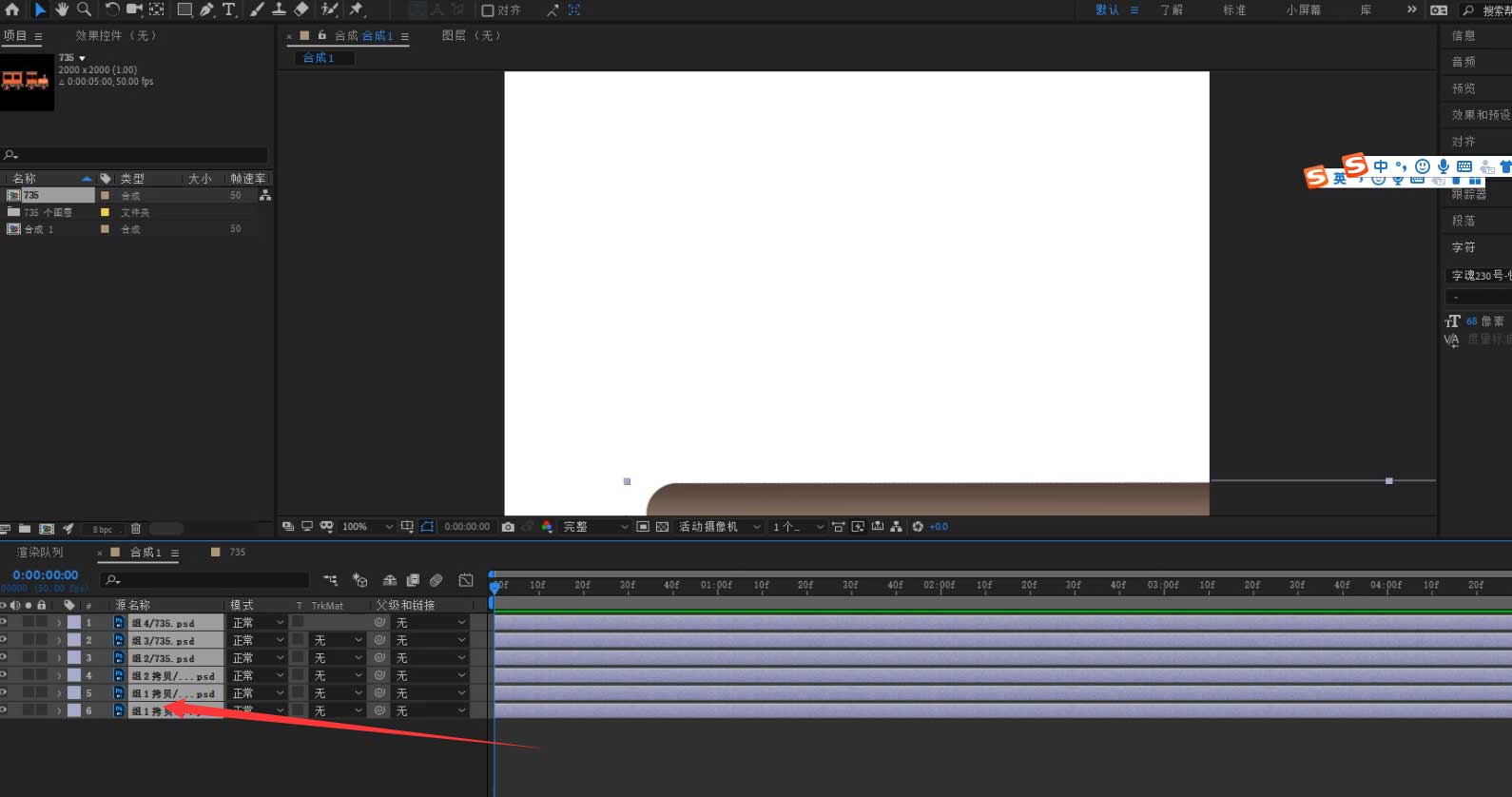Open the 渲染队列 tab
The width and height of the screenshot is (1512, 797).
tap(40, 553)
